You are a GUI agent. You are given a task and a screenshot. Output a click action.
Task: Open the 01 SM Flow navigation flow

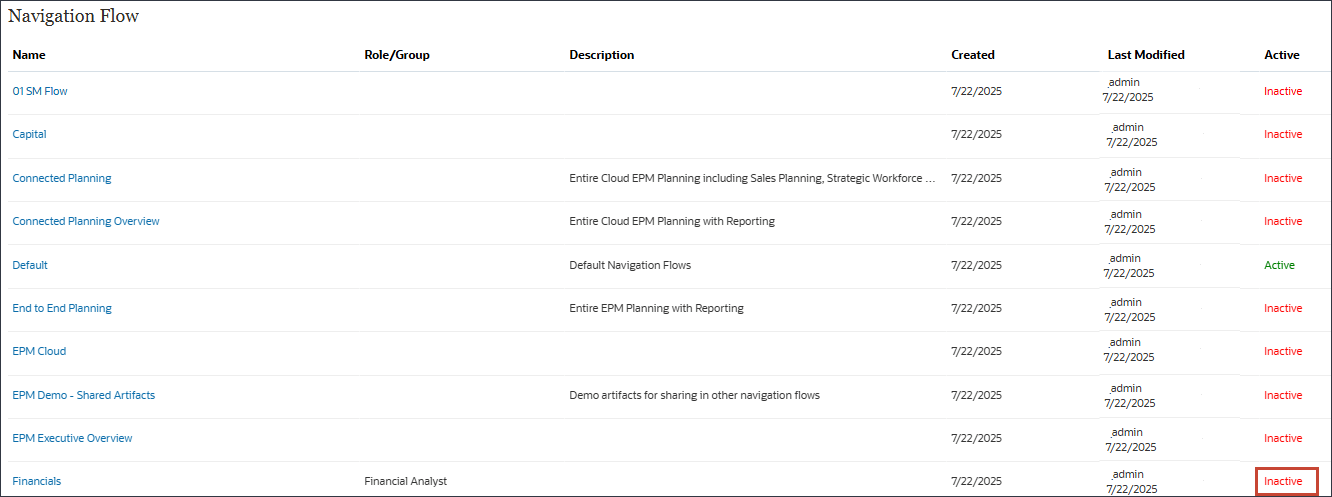point(40,91)
